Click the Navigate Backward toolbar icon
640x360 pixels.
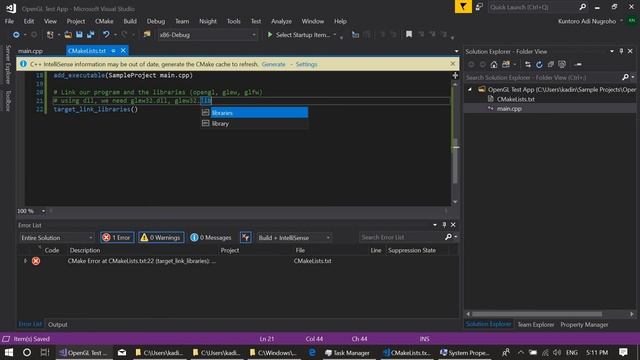point(16,35)
